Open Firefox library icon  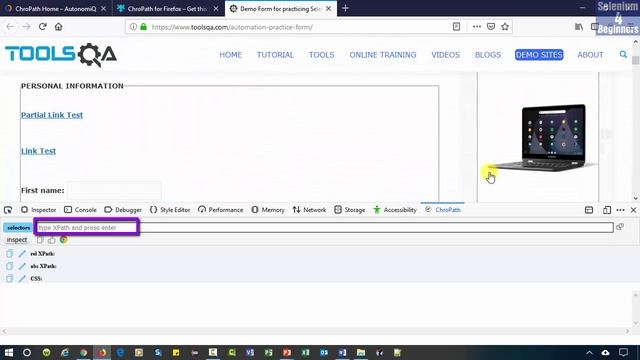click(x=579, y=27)
